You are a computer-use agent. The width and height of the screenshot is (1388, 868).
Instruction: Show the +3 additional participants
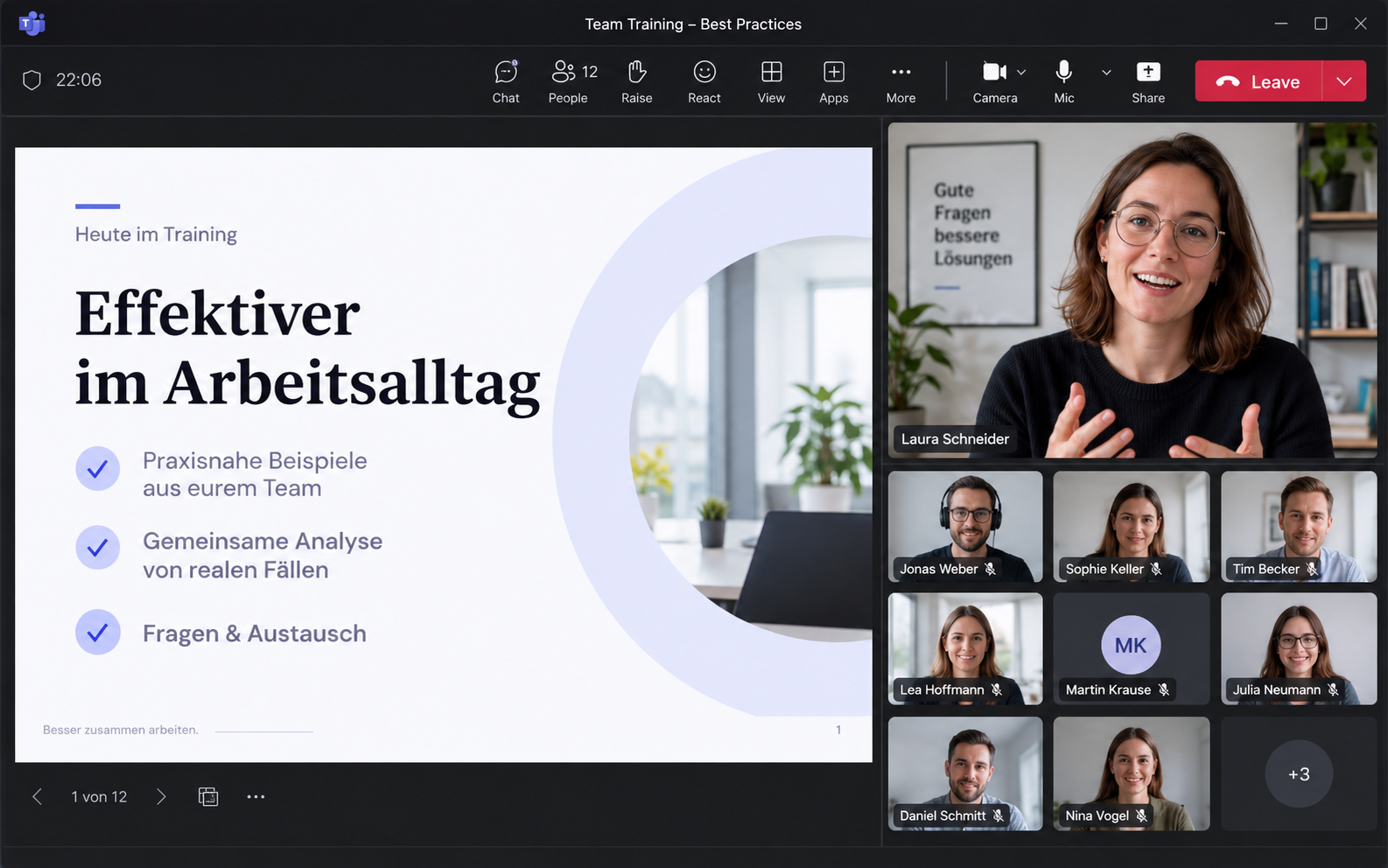click(1299, 773)
